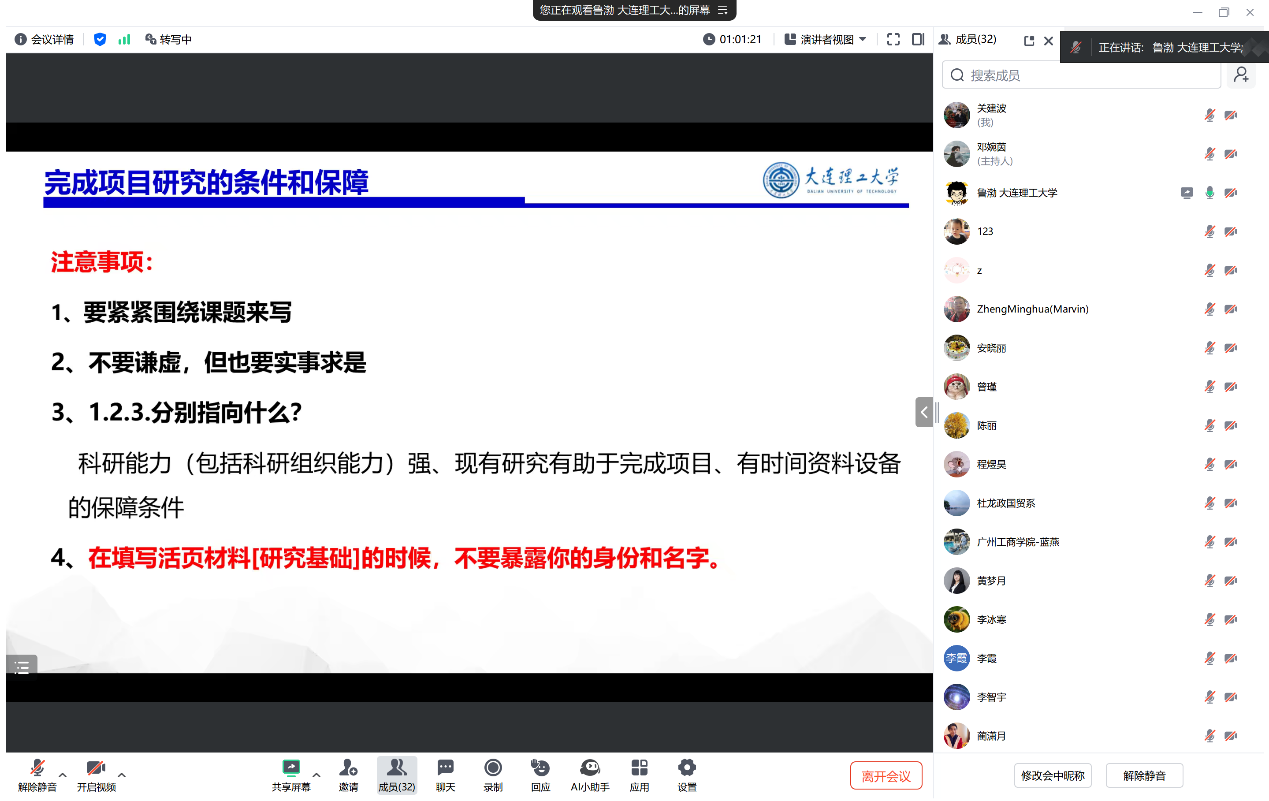Unmute microphone with 解除静音

[x=37, y=774]
